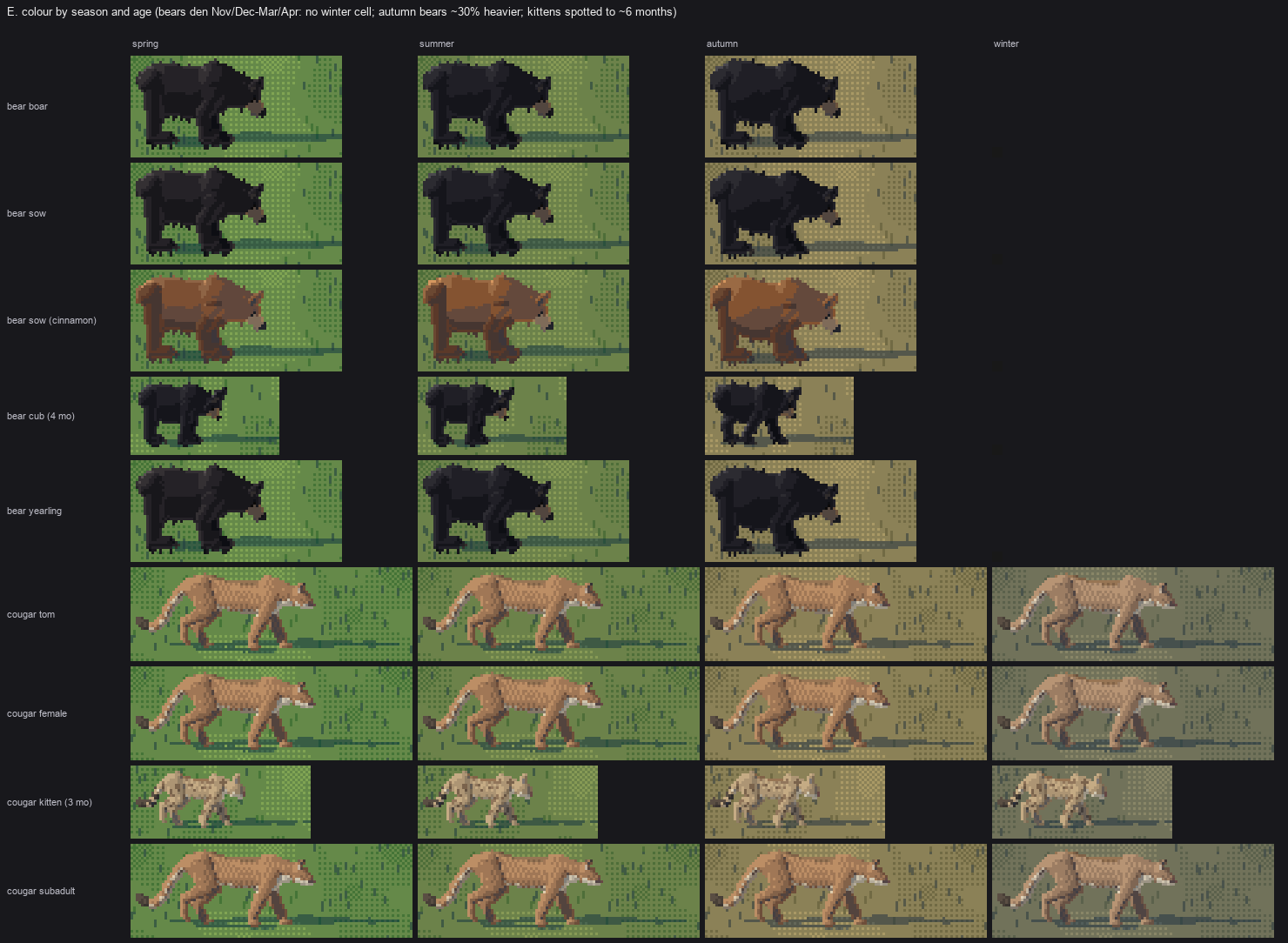Screen dimensions: 1288x943
Task: Click the 'cougar kitten (3 mo)' row label
Action: tap(50, 802)
